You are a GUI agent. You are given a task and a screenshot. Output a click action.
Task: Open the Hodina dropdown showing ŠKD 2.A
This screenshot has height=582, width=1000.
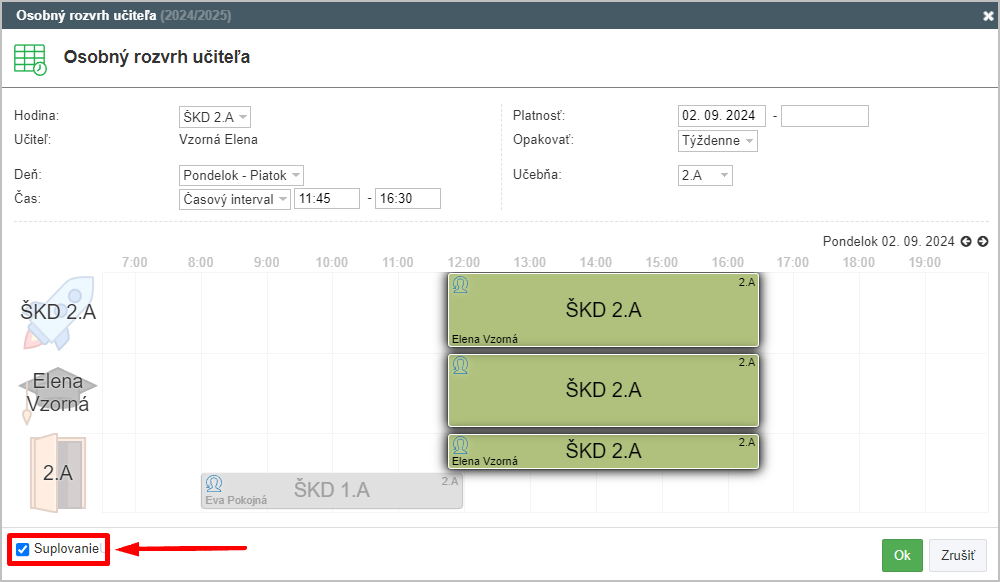click(215, 117)
